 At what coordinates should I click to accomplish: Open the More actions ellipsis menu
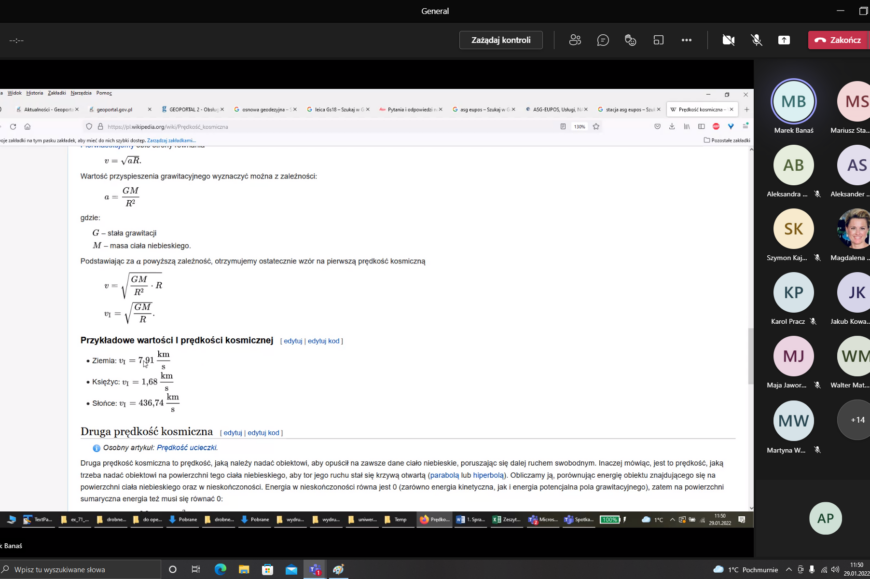coord(686,40)
